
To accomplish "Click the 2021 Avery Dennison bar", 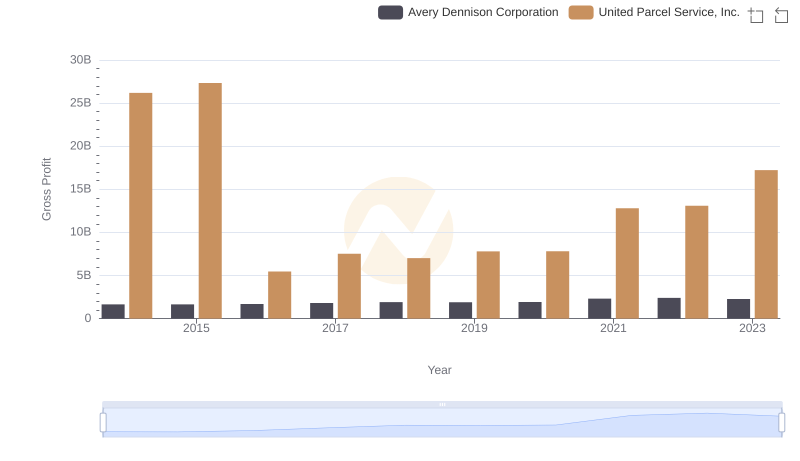I will [x=599, y=309].
